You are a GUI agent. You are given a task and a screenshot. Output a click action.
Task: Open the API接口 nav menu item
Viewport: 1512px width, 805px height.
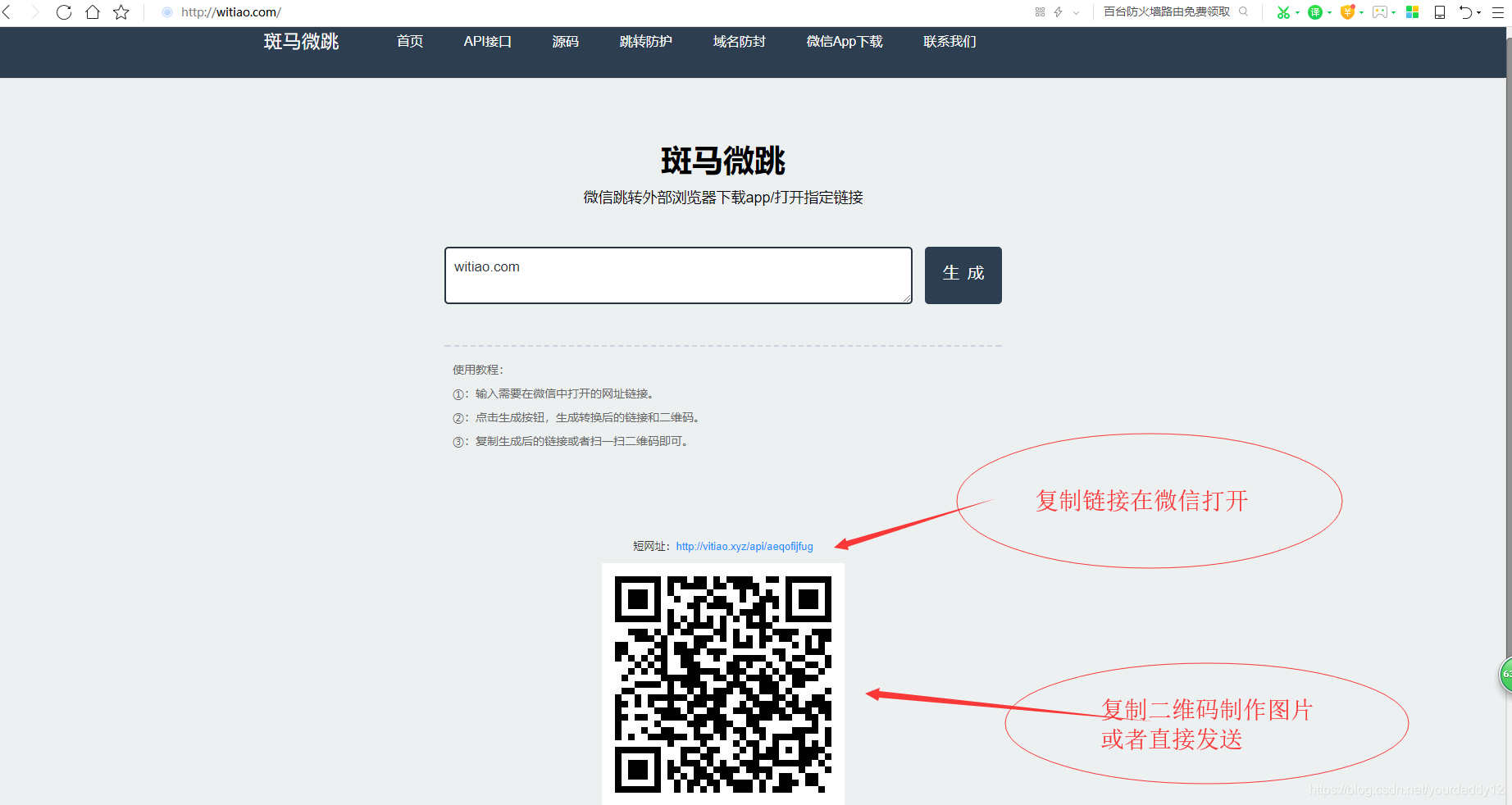point(487,42)
